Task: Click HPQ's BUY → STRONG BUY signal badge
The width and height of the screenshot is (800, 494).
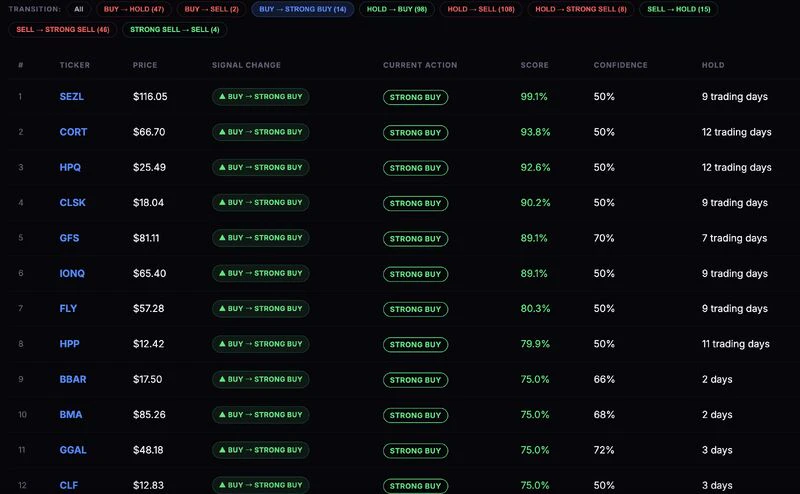Action: [x=261, y=167]
